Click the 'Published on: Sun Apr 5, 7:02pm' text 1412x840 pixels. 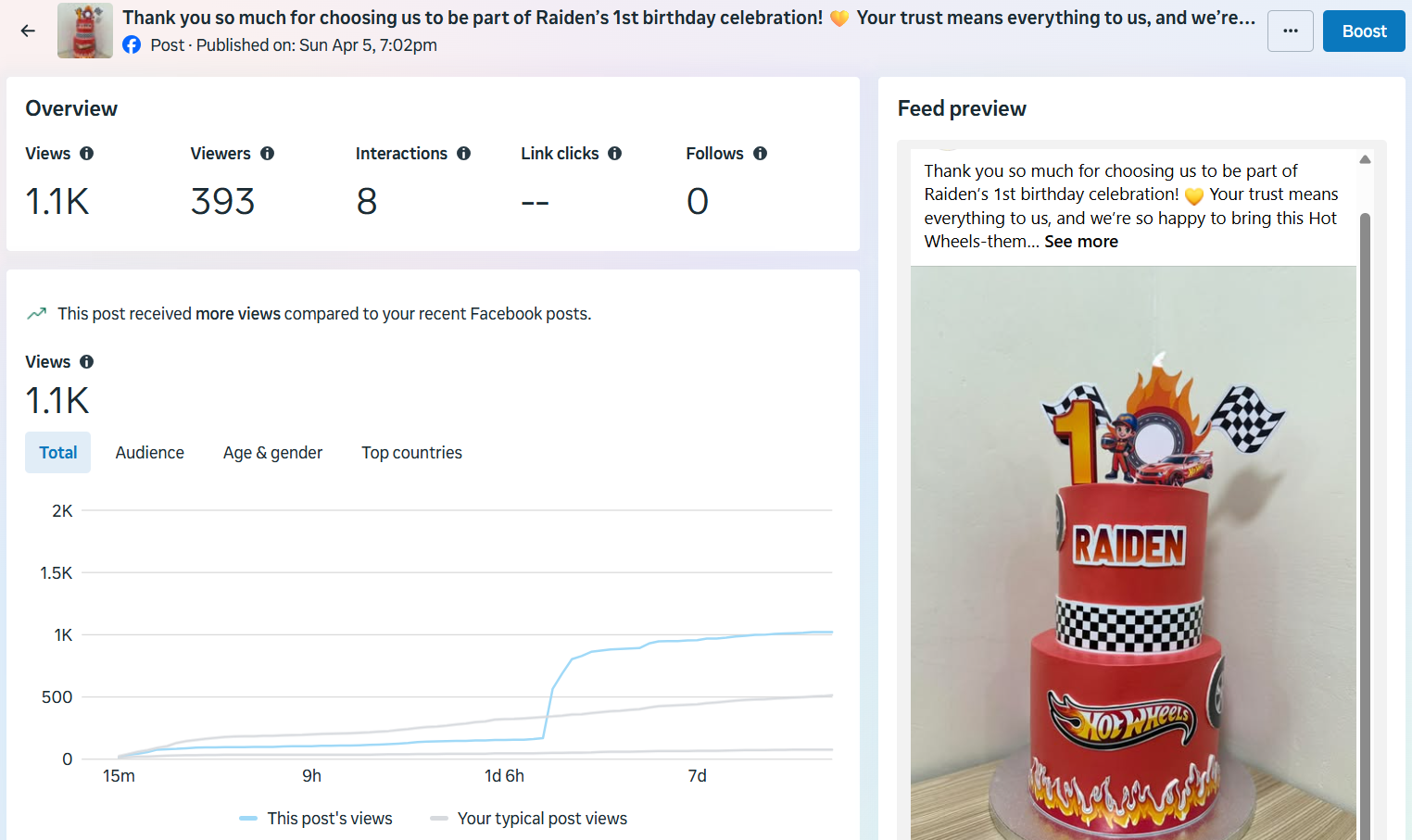click(317, 45)
